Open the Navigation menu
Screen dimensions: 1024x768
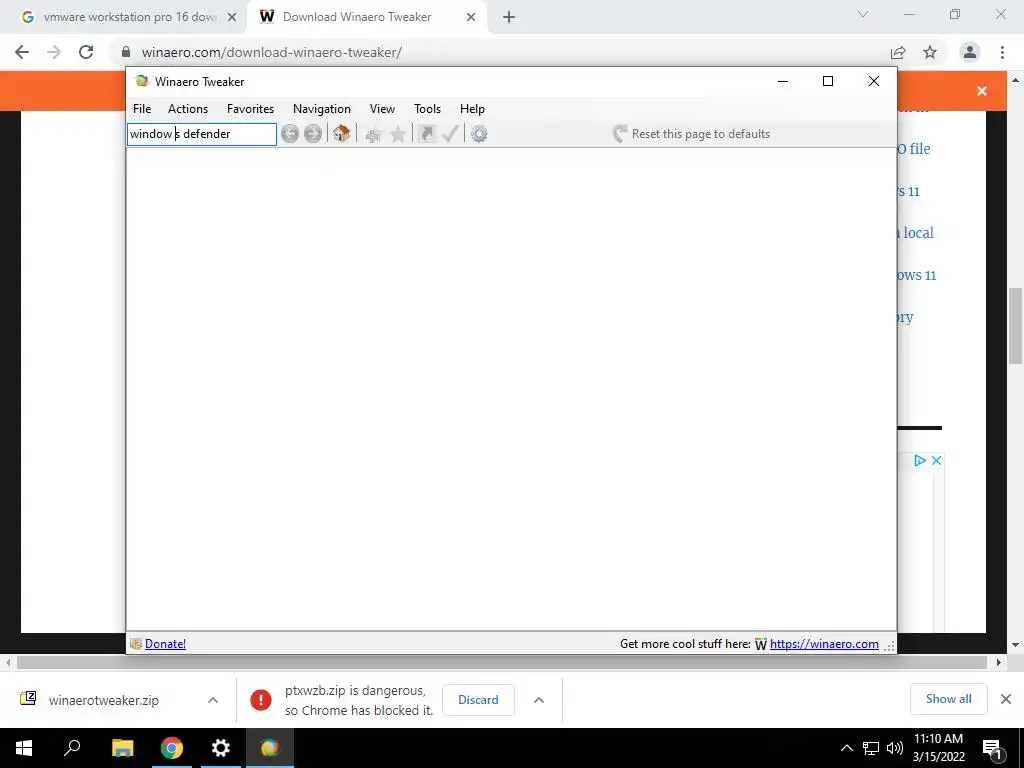pyautogui.click(x=322, y=109)
